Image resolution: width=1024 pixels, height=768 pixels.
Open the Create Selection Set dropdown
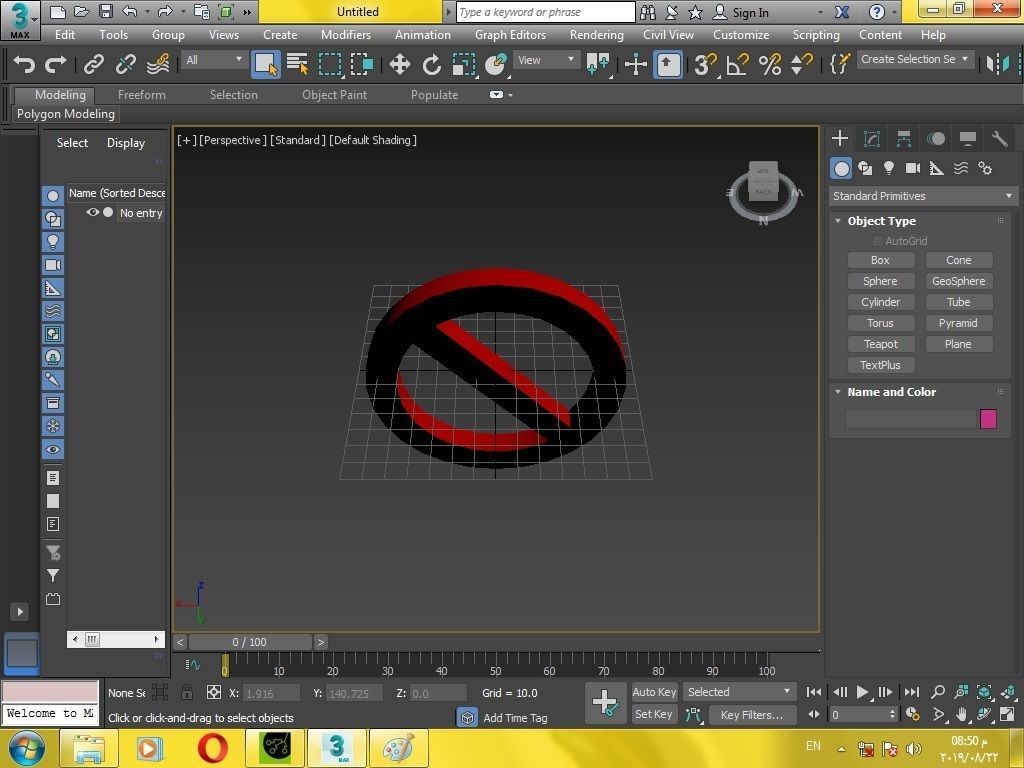point(915,59)
